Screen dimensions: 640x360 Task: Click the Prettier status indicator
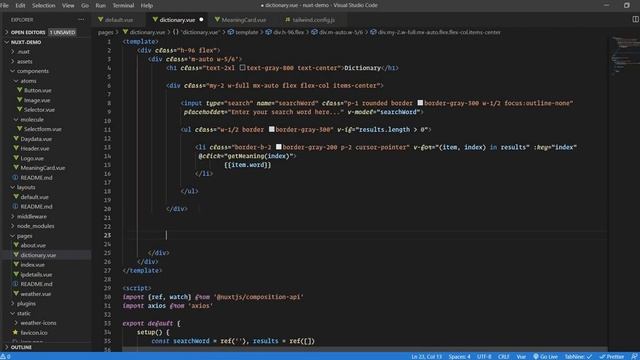611,356
